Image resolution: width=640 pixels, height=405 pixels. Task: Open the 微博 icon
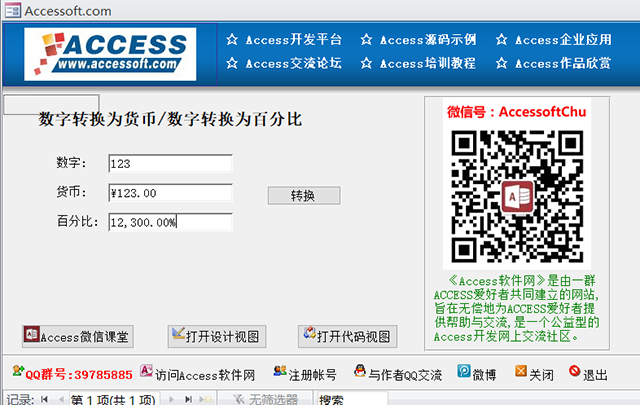click(464, 371)
